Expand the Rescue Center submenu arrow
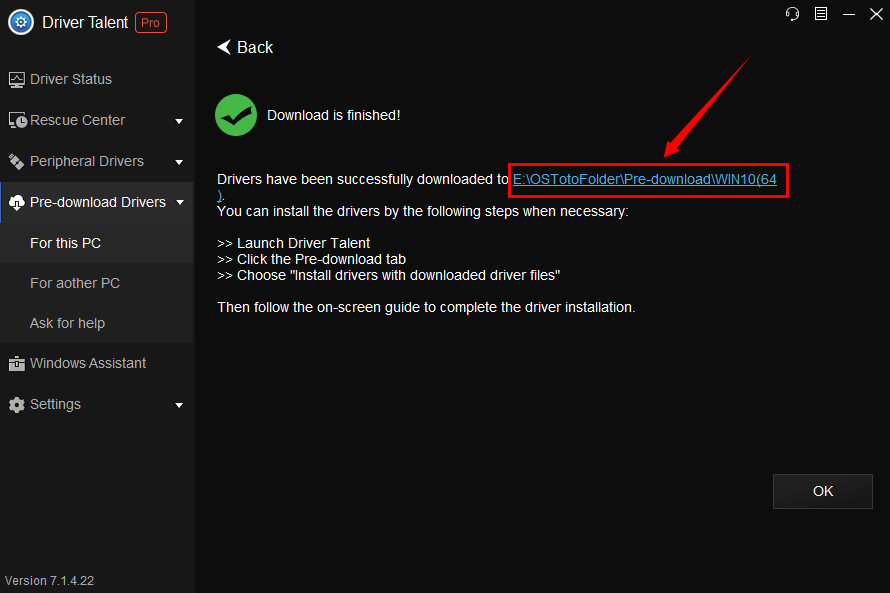This screenshot has height=593, width=890. click(179, 121)
